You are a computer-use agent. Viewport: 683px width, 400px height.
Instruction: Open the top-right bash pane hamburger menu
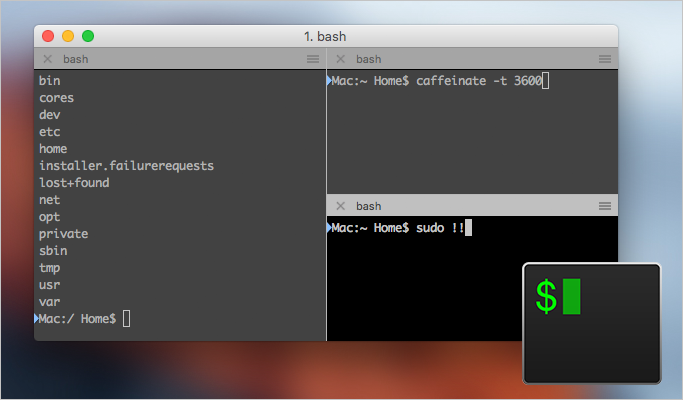click(x=605, y=59)
